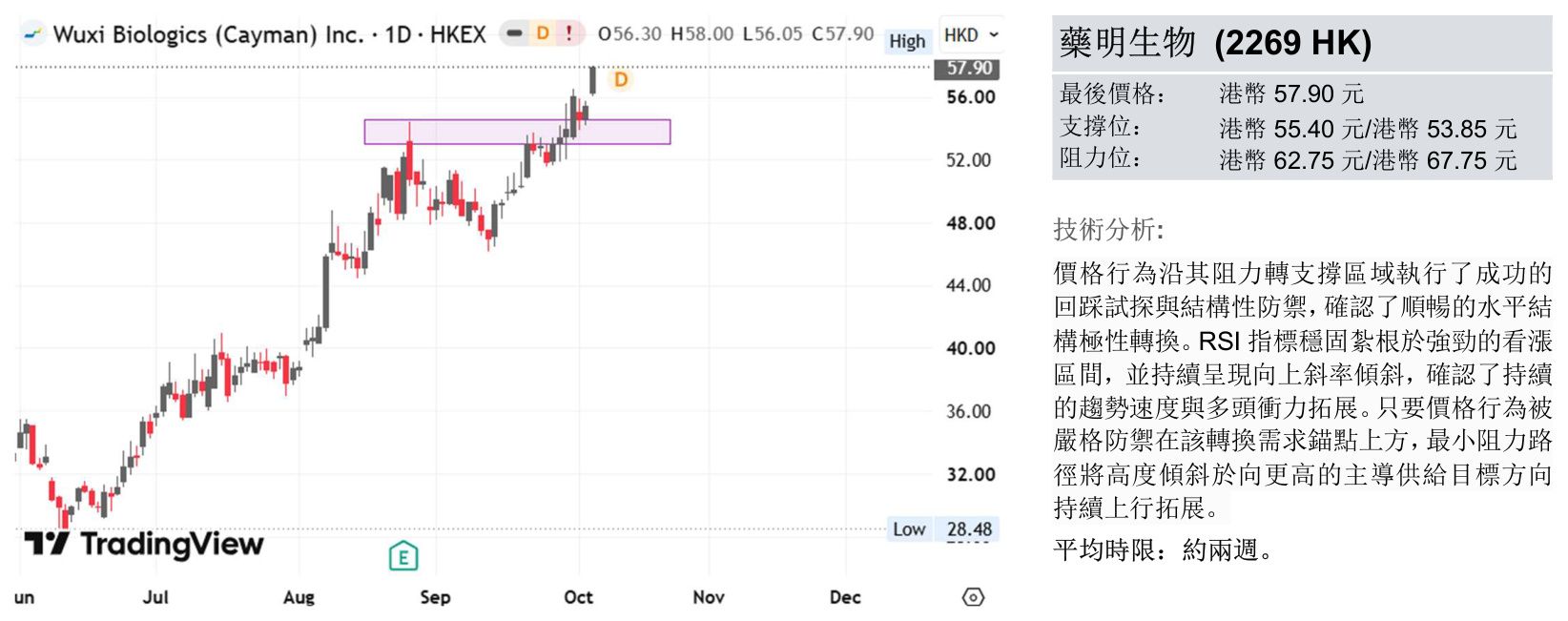
Task: Click the 支撐位 label
Action: (1101, 127)
